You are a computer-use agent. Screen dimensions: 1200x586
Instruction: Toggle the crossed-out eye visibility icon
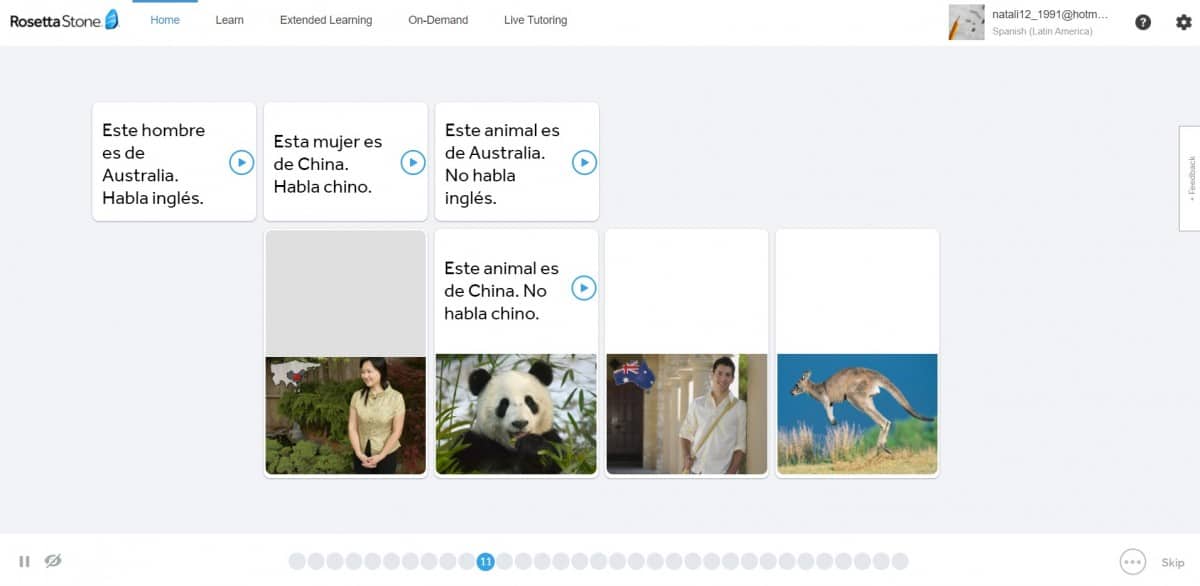point(53,561)
